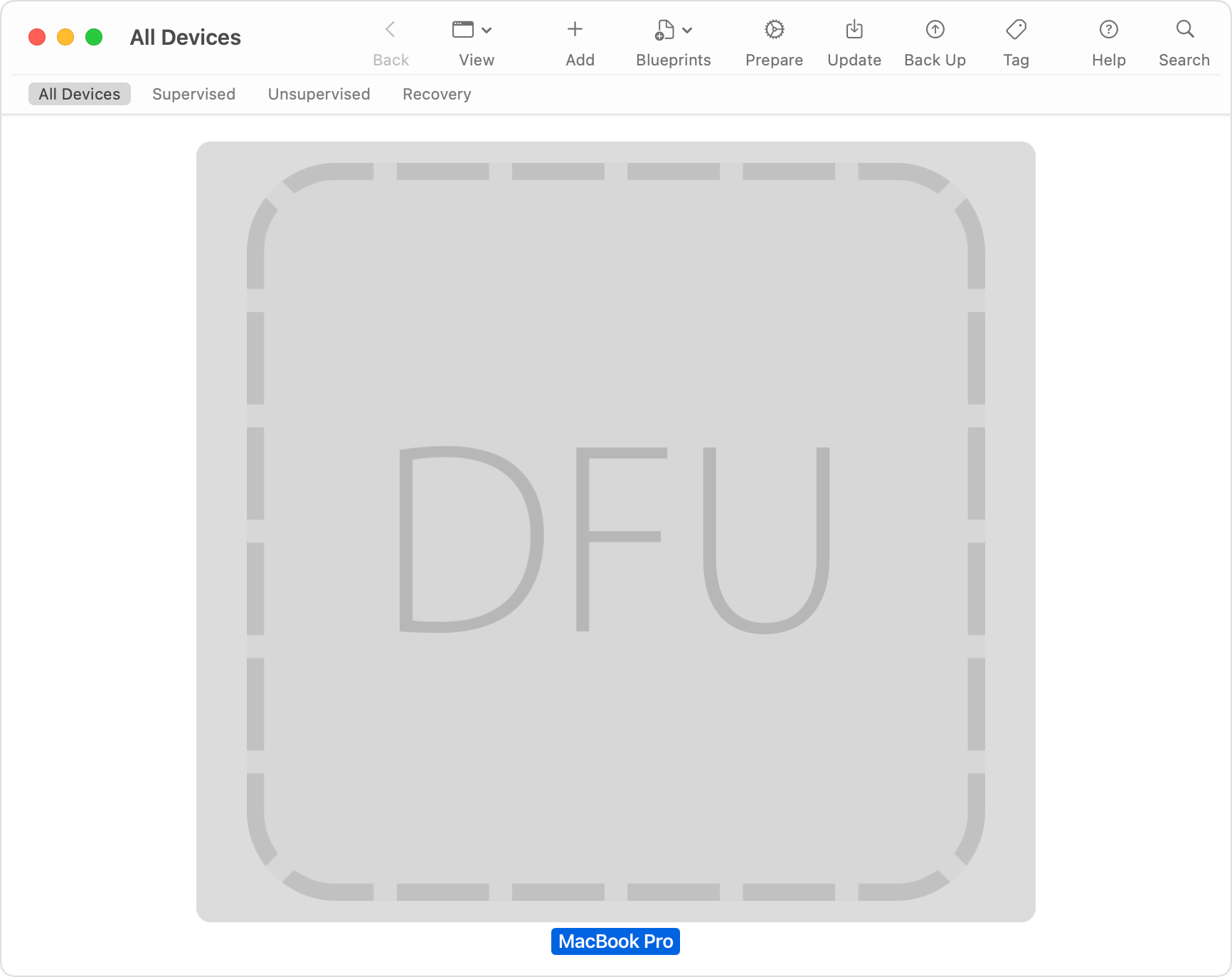Expand the Blueprints dropdown chevron
The height and width of the screenshot is (977, 1232).
687,30
